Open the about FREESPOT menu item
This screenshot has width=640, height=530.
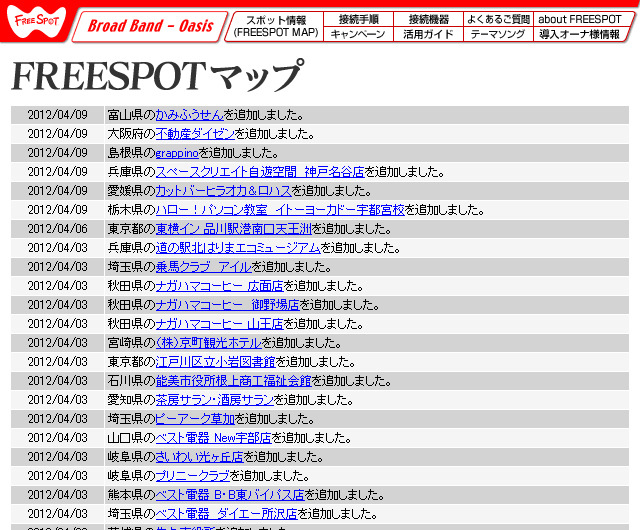[x=580, y=19]
